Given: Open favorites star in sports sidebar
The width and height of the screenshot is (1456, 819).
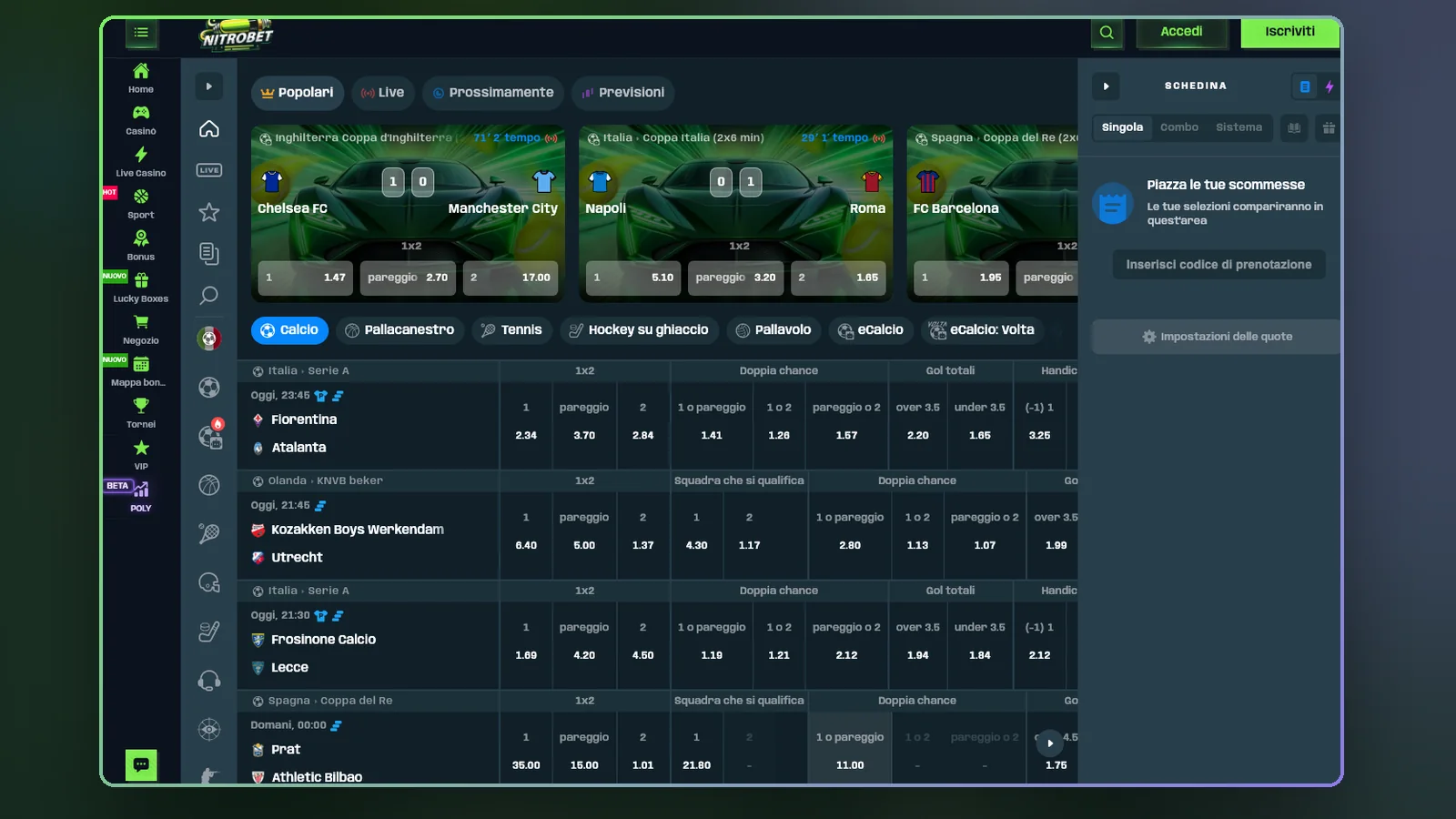Looking at the screenshot, I should pos(209,212).
